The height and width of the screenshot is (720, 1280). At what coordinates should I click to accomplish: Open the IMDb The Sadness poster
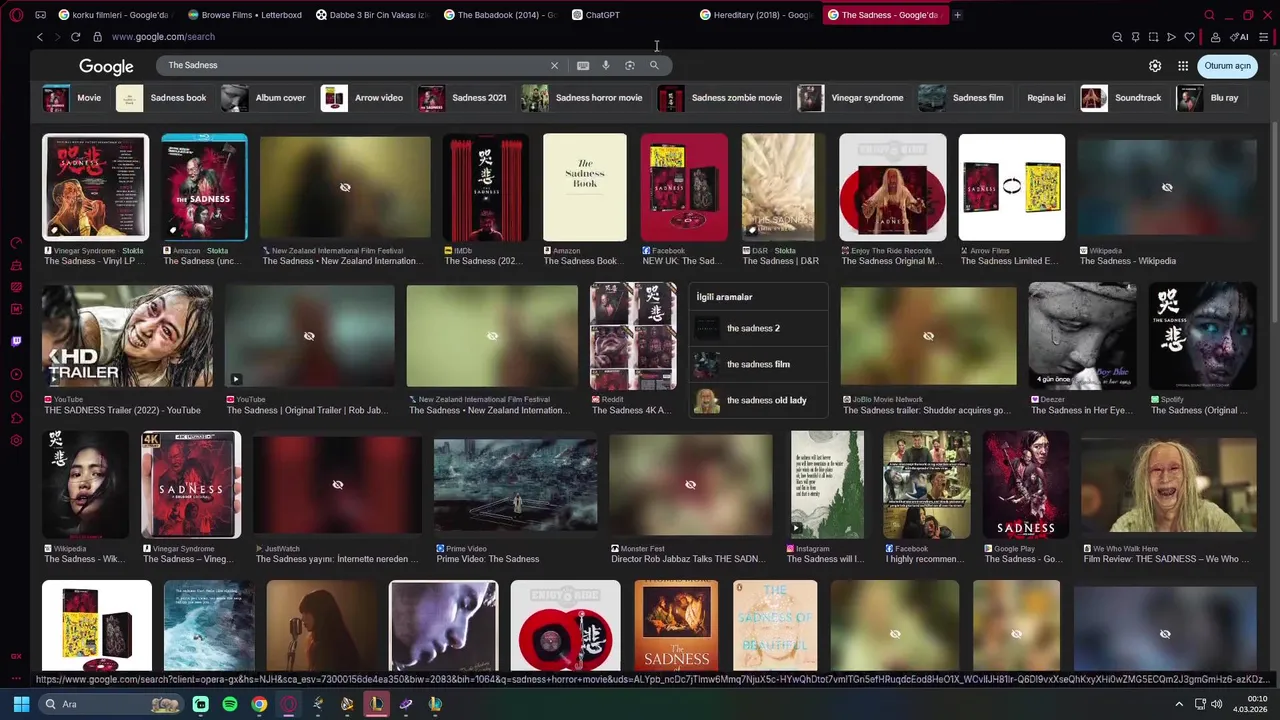(486, 188)
